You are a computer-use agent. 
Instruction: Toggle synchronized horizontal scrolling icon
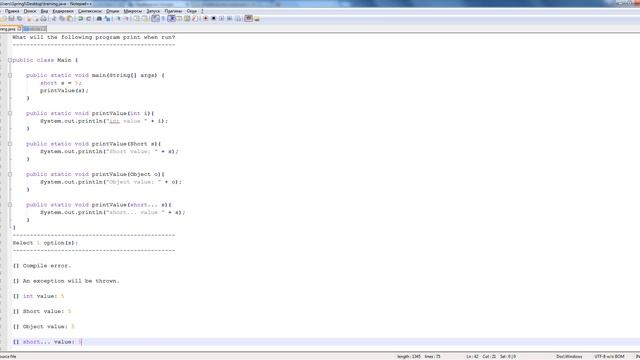(x=145, y=19)
